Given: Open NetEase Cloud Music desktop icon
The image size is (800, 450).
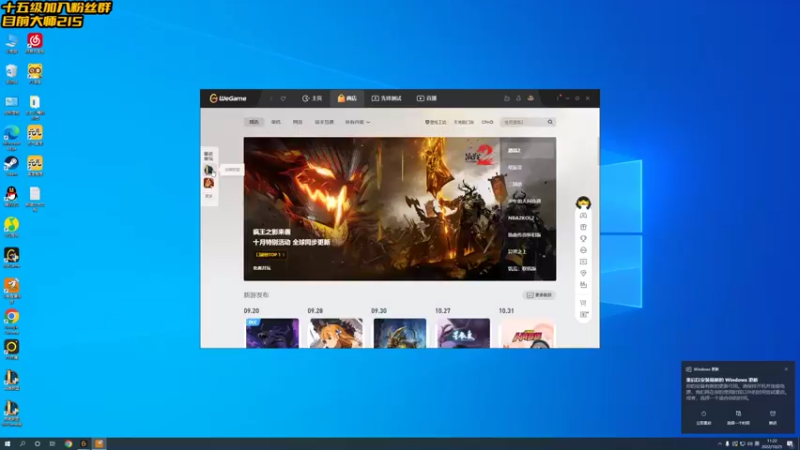Looking at the screenshot, I should pyautogui.click(x=35, y=43).
